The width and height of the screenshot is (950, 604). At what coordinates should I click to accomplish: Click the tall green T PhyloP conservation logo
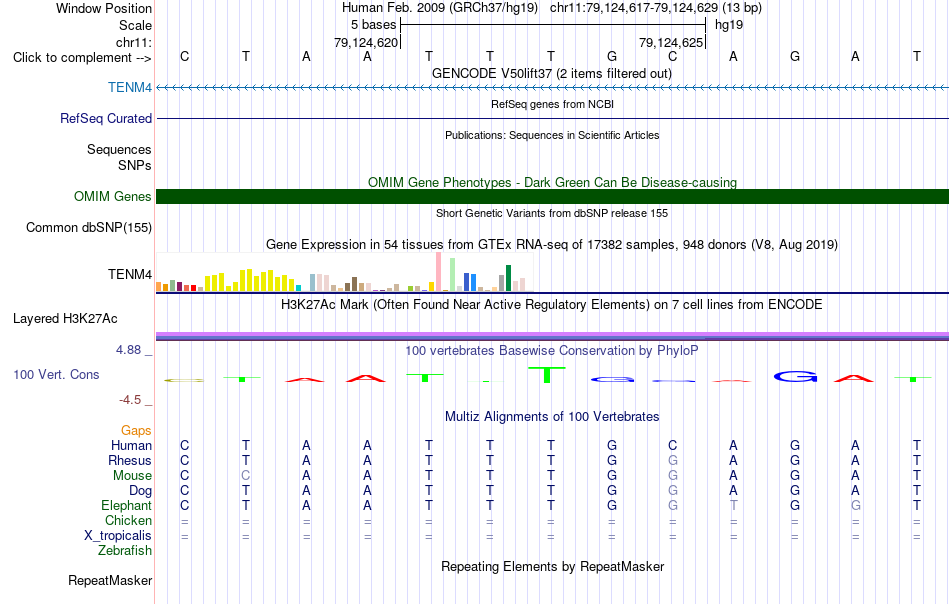coord(546,374)
